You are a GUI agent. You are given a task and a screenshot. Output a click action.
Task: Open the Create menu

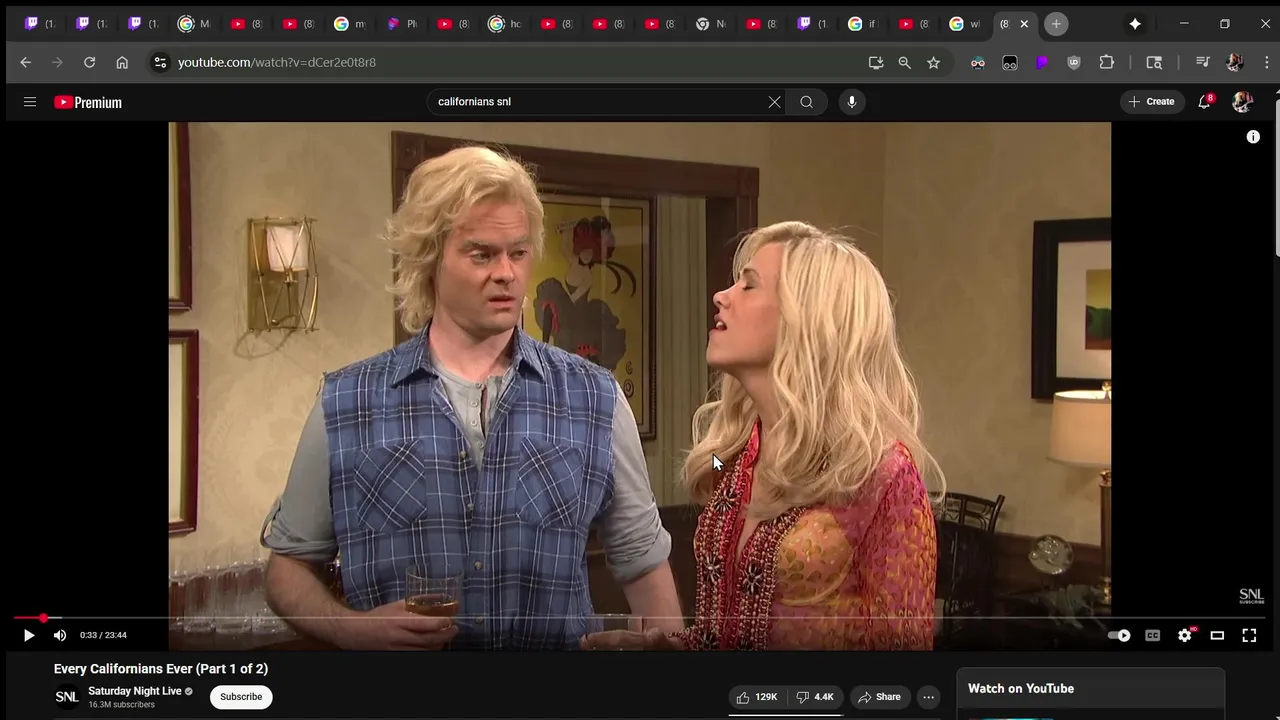(1152, 102)
